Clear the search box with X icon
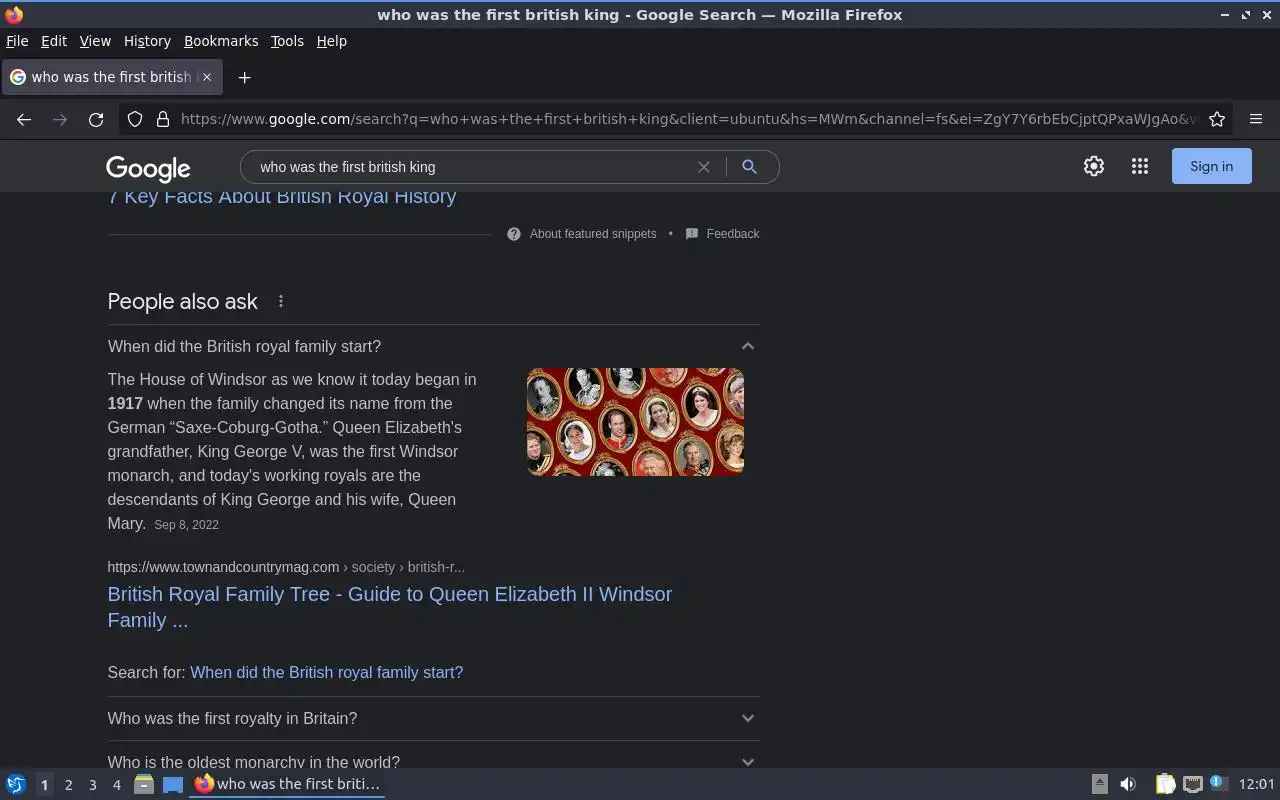The width and height of the screenshot is (1280, 800). tap(704, 167)
